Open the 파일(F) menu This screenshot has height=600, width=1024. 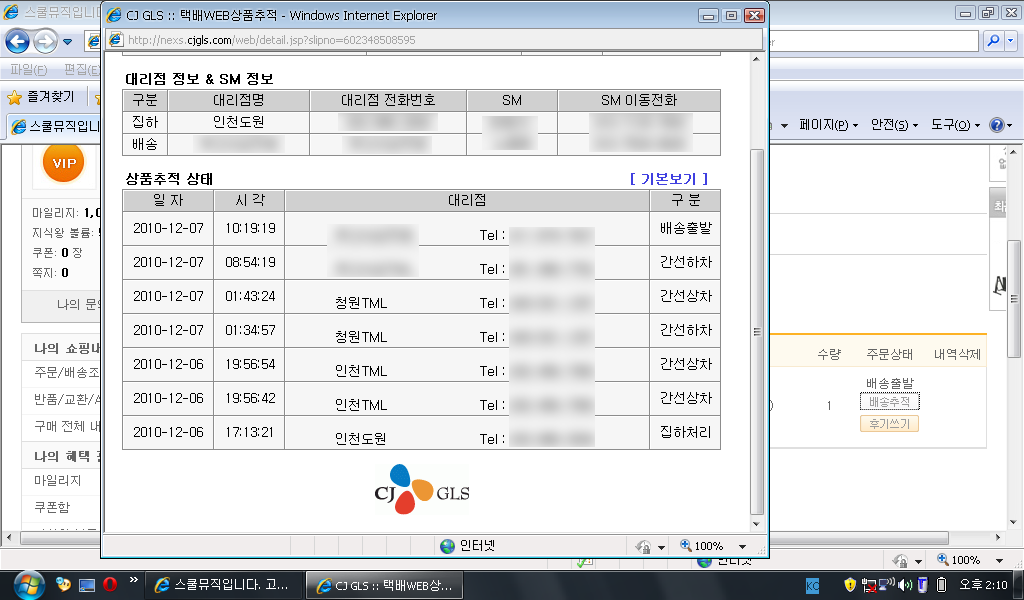tap(27, 70)
